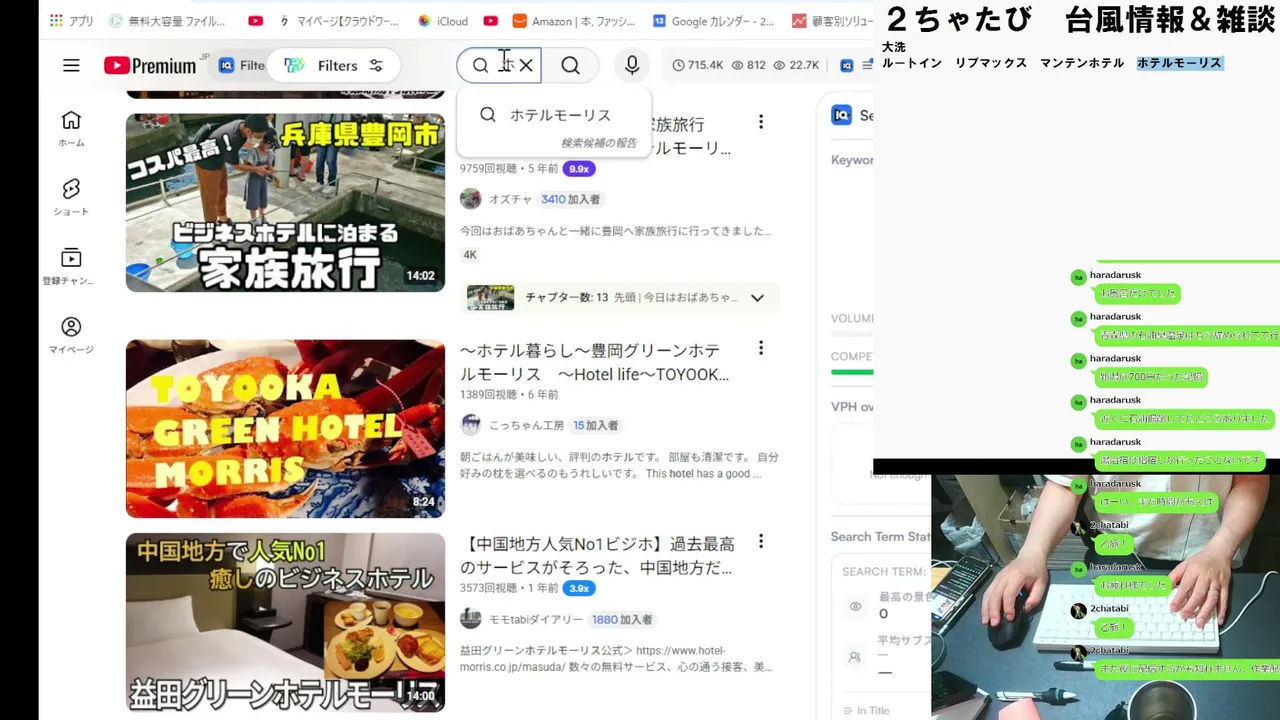Click the vidIQ icon right of 22.7K

[847, 65]
